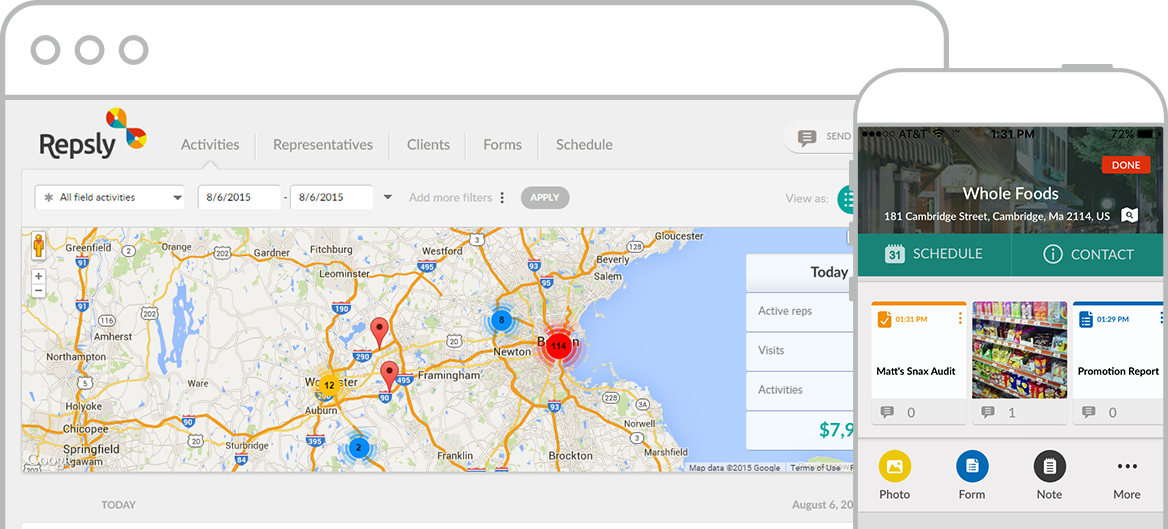Tap comment icon under Matt's Snax Audit
The height and width of the screenshot is (529, 1168).
[887, 412]
